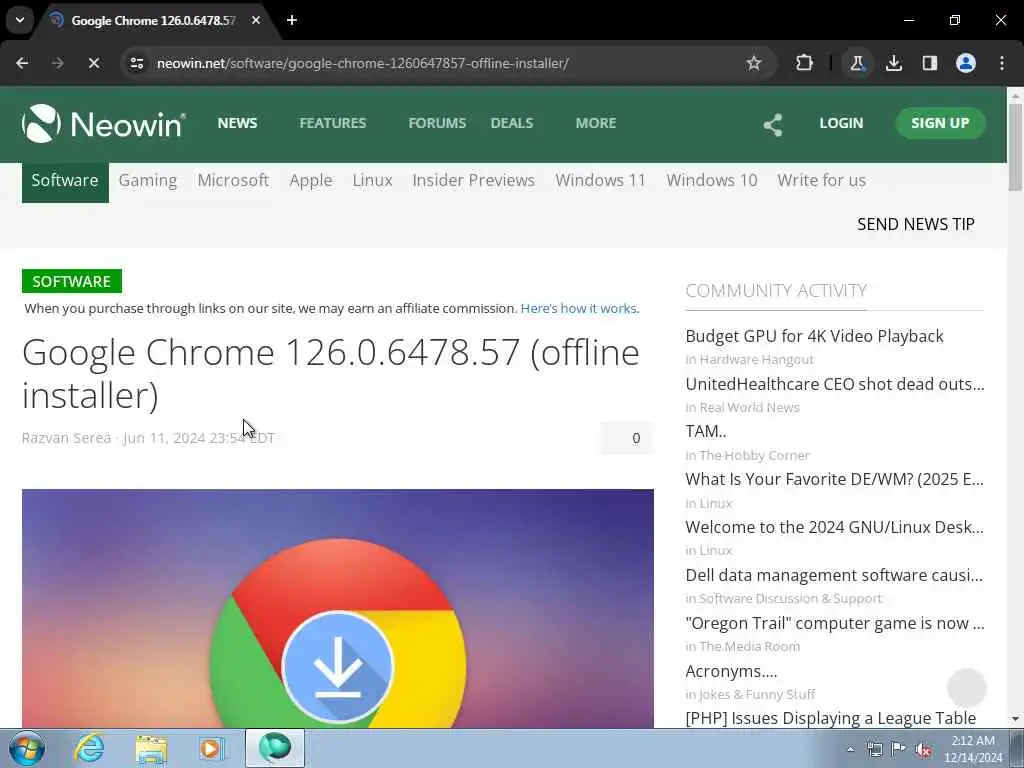This screenshot has height=768, width=1024.
Task: Click the network tray icon
Action: [x=874, y=749]
